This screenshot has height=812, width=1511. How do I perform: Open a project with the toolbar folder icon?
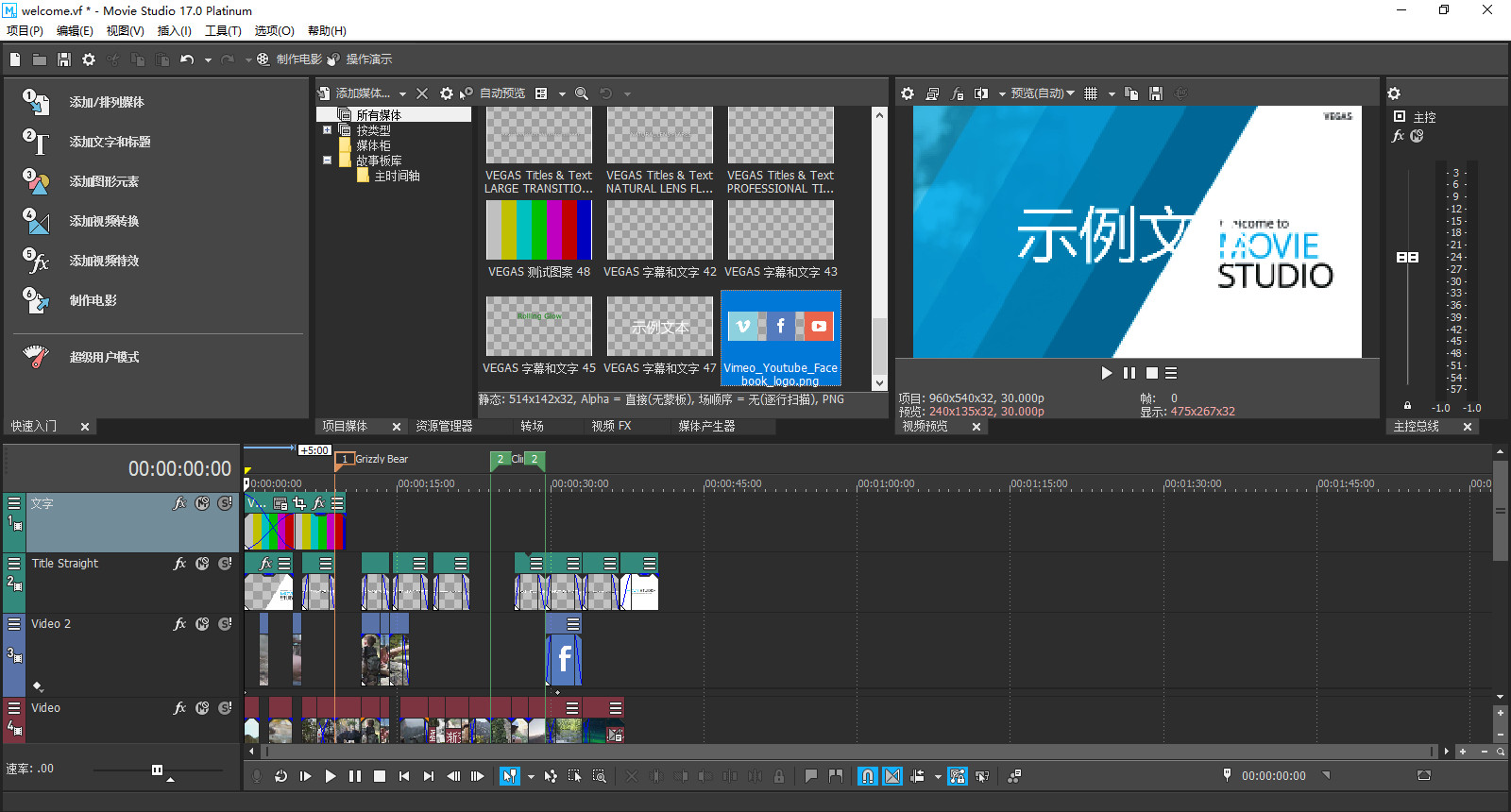40,59
